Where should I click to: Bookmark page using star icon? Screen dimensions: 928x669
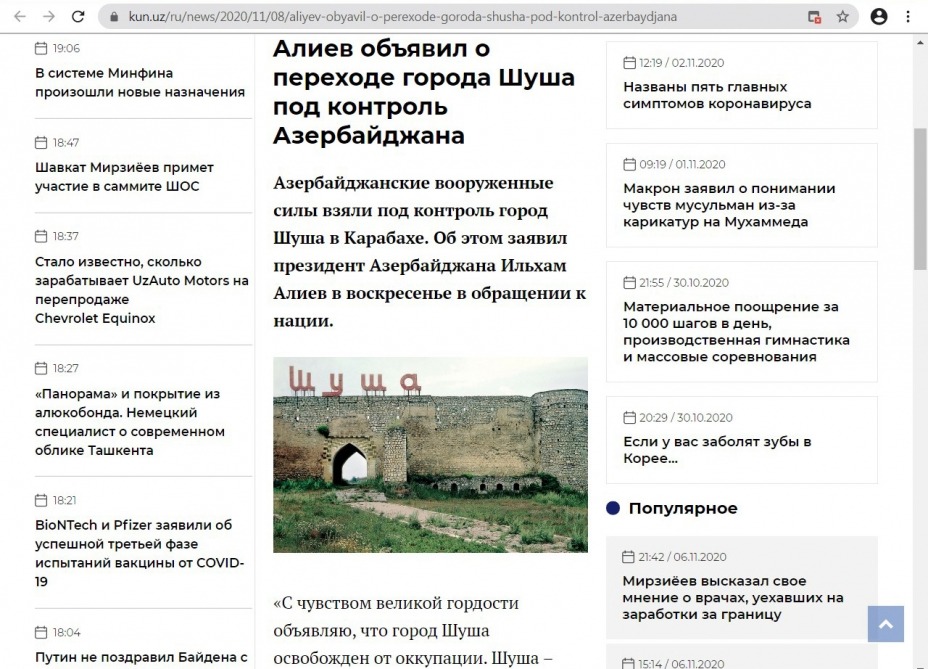point(843,17)
